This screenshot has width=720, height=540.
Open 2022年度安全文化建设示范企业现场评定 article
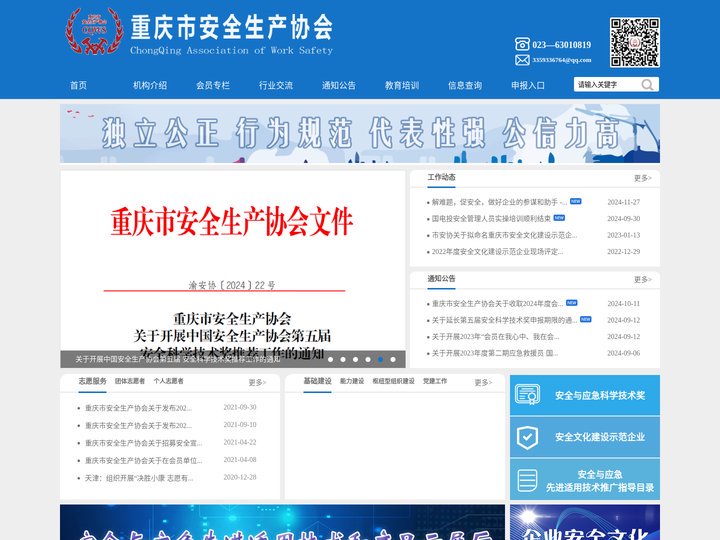497,252
